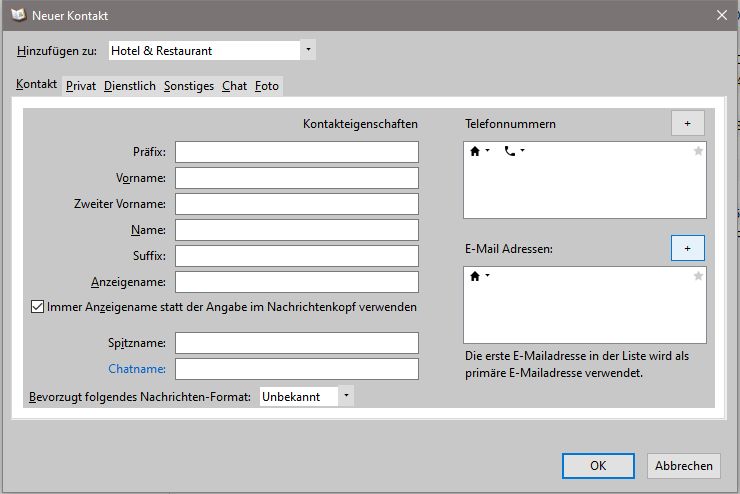Select the Foto tab

pos(267,86)
